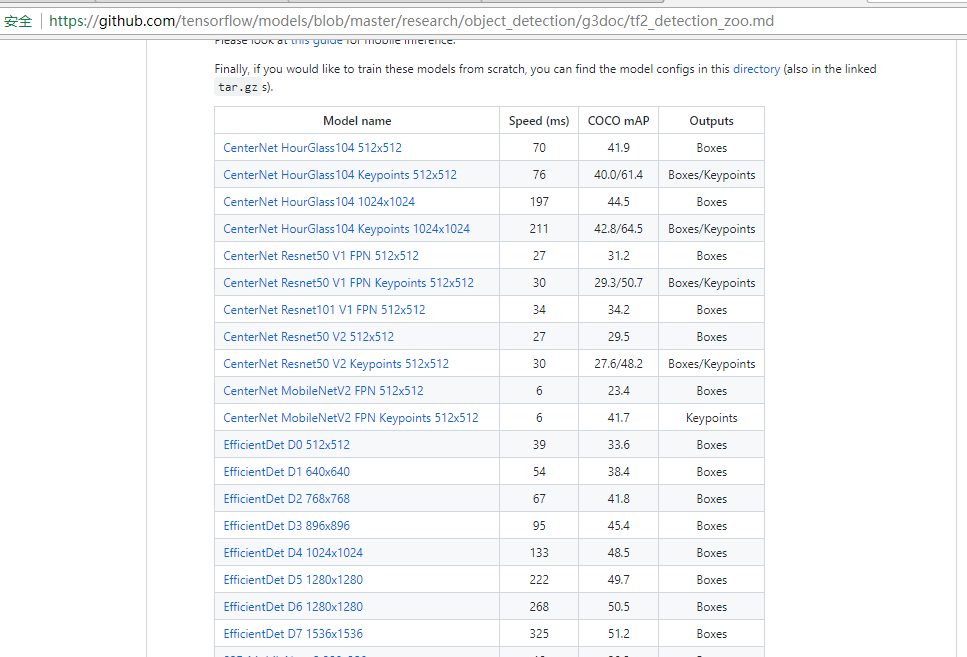
Task: Open CenterNet HourGlass104 Keypoints 1024x1024 link
Action: click(x=347, y=229)
